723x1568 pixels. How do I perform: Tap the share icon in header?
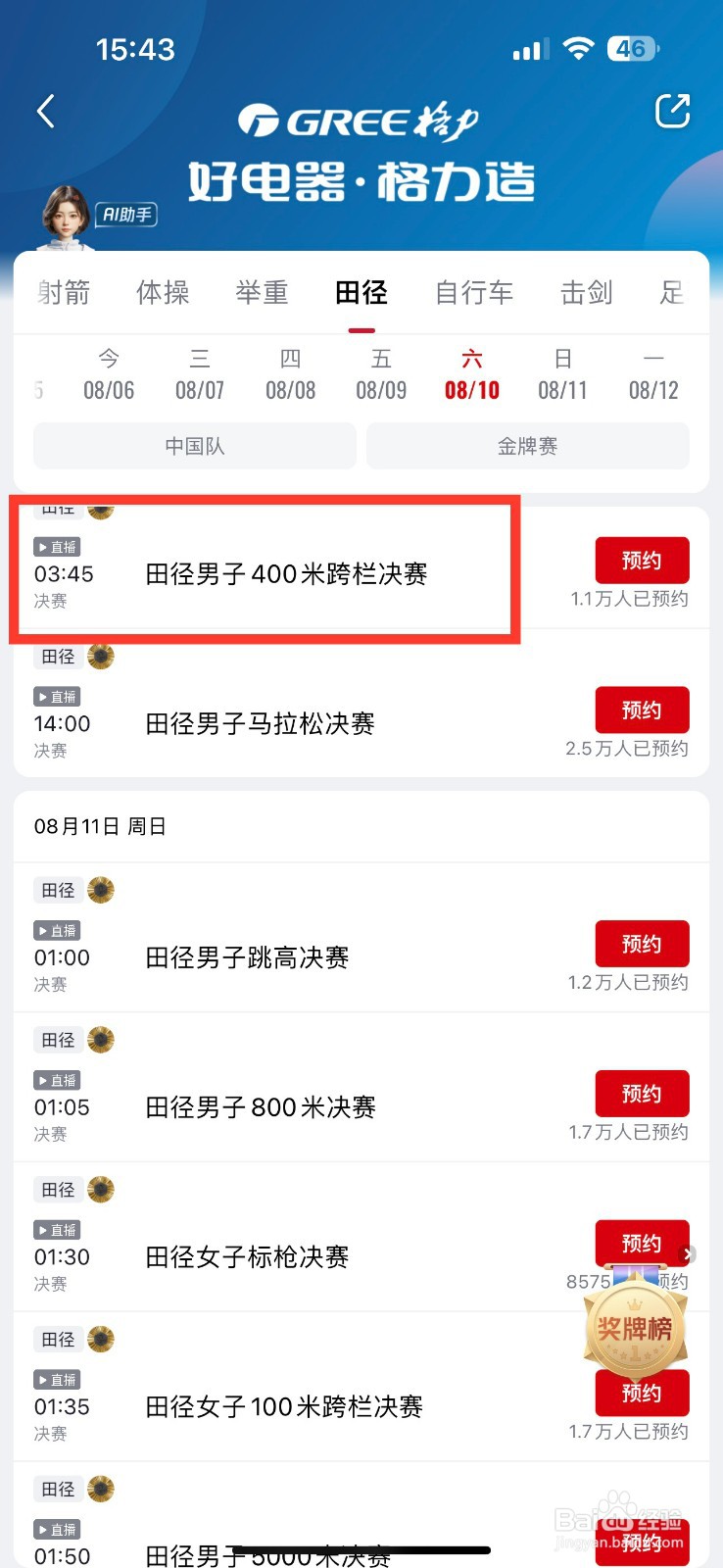pyautogui.click(x=672, y=112)
